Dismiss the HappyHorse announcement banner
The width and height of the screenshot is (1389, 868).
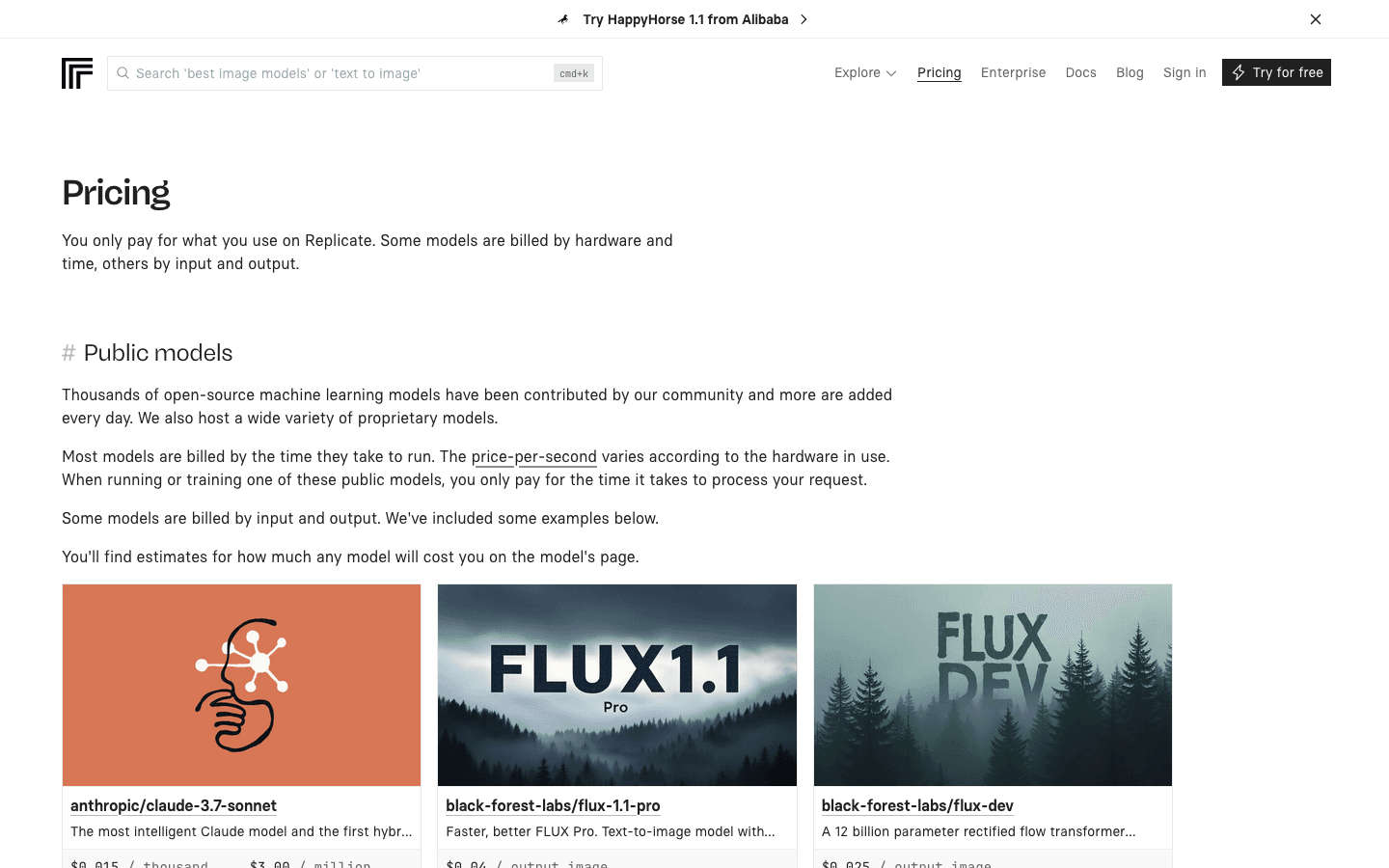pyautogui.click(x=1316, y=19)
